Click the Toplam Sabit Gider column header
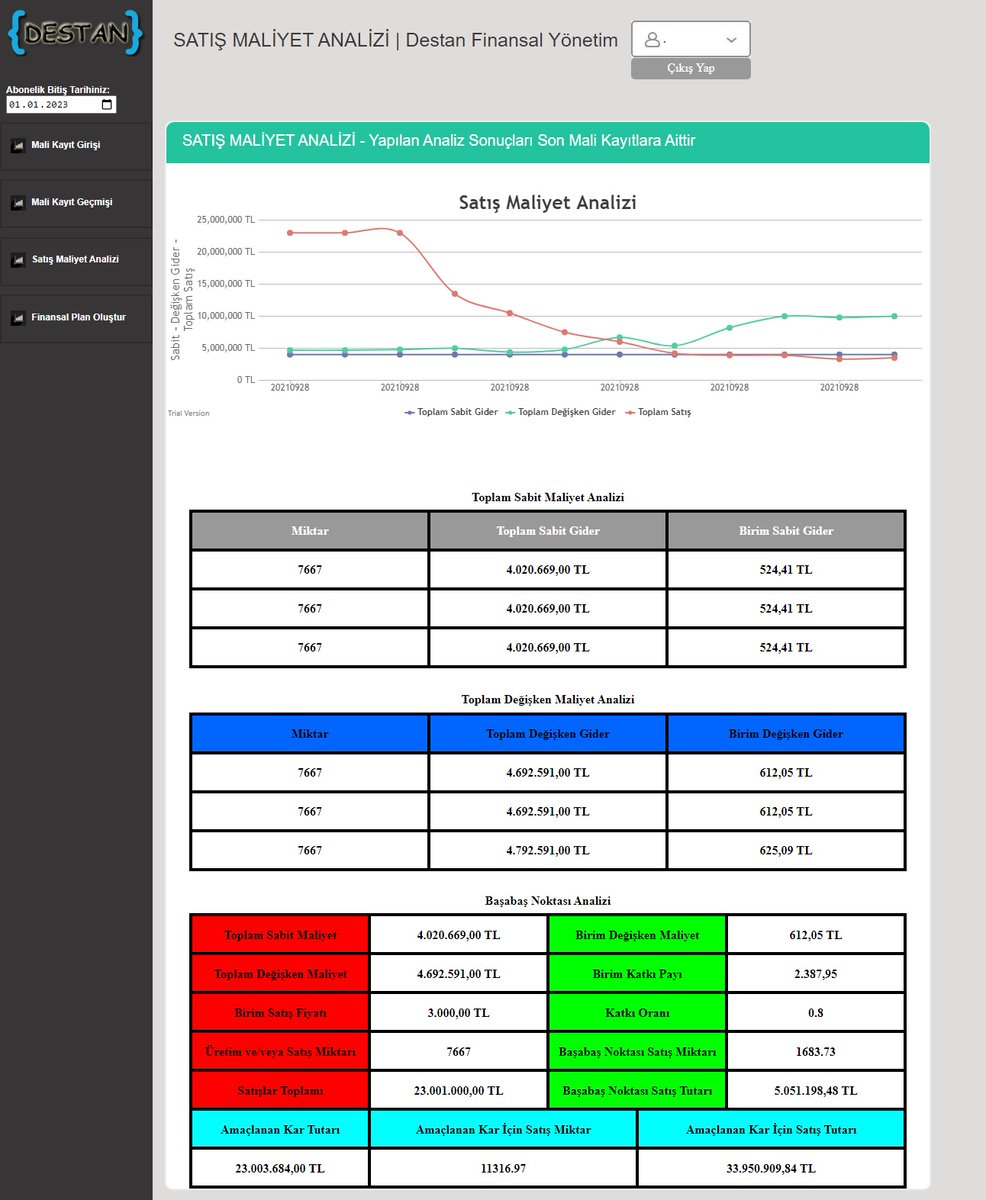 pyautogui.click(x=548, y=531)
